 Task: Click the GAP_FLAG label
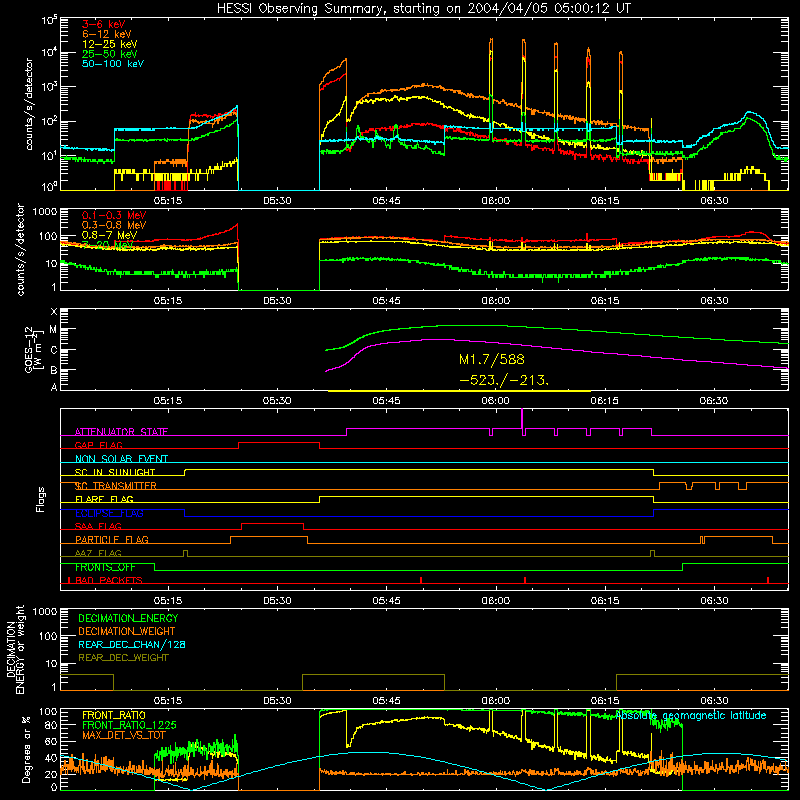click(x=98, y=445)
